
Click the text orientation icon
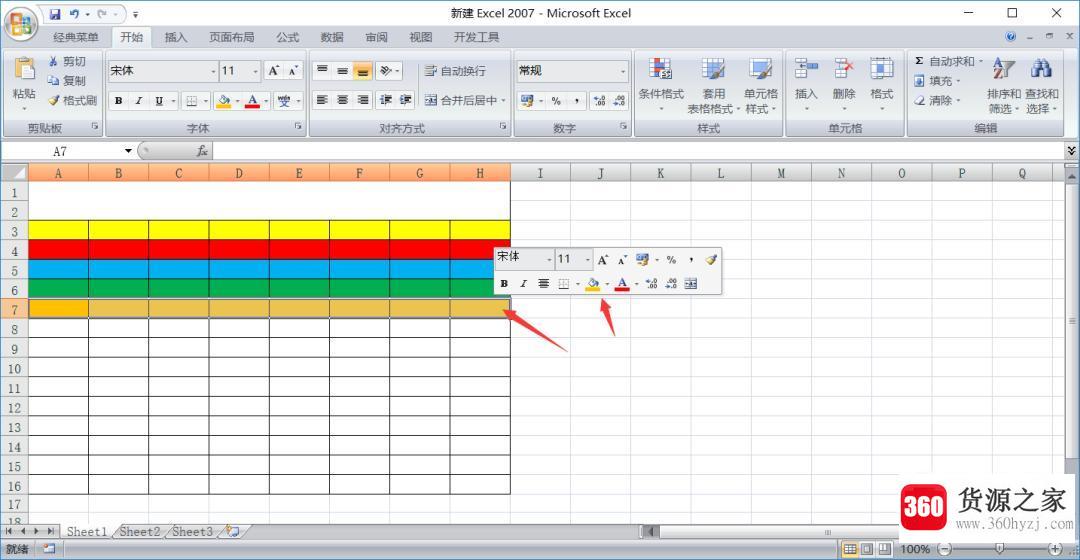click(x=386, y=71)
